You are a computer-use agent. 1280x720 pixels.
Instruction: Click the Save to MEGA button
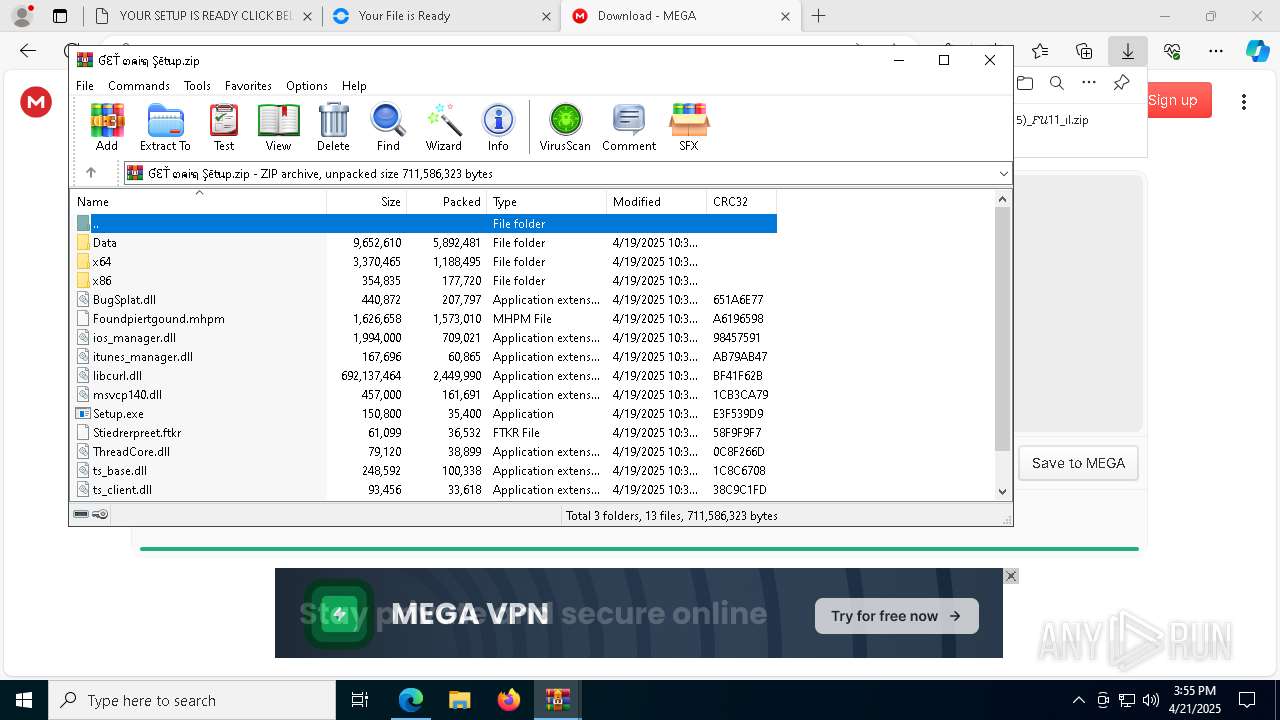click(1078, 463)
